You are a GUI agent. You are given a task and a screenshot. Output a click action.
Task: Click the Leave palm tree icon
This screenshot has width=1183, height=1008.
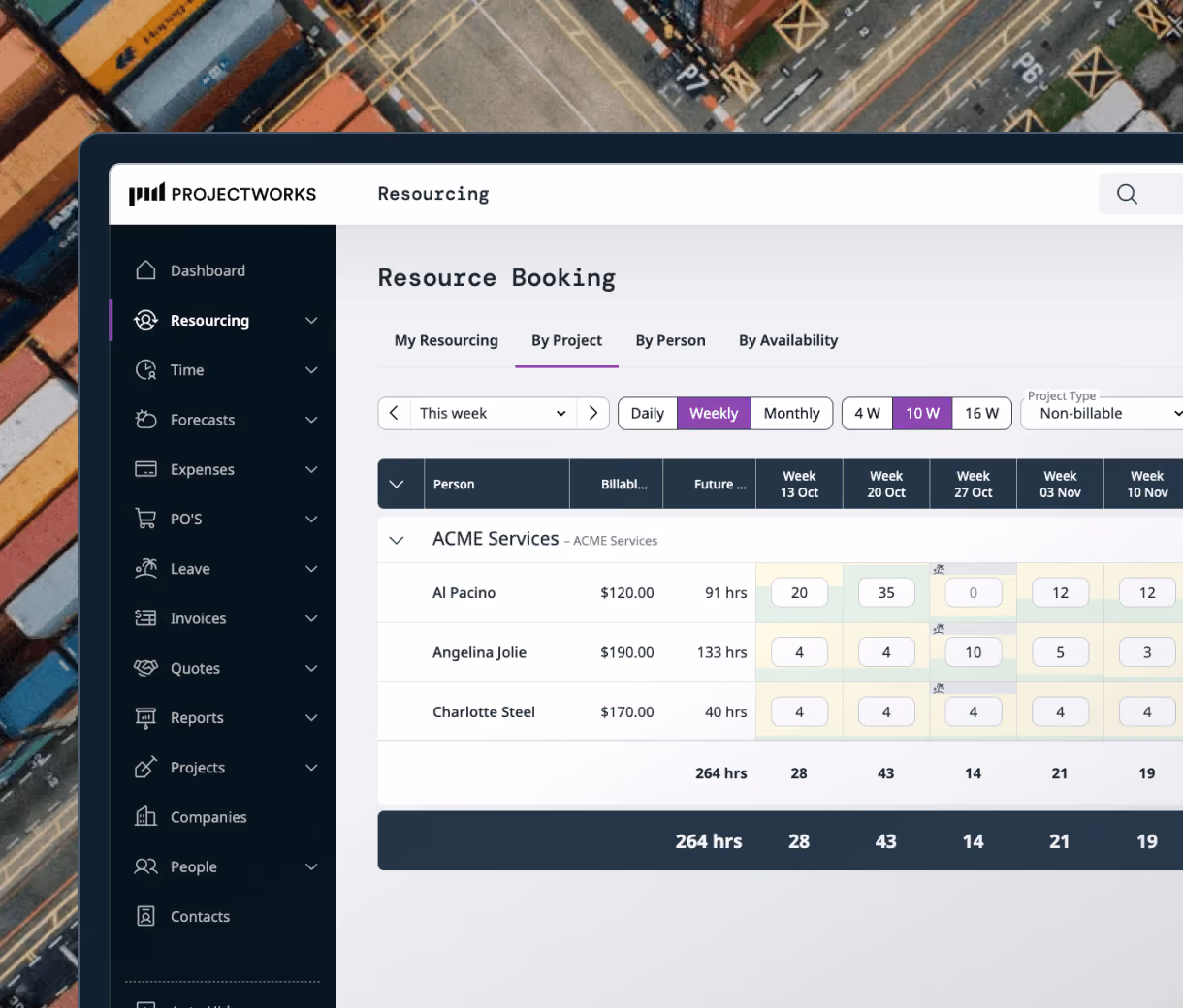145,568
